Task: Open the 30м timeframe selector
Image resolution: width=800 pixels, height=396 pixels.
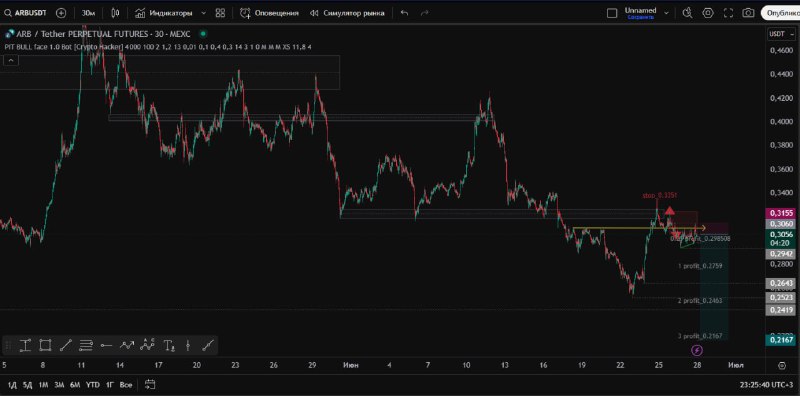Action: coord(89,13)
